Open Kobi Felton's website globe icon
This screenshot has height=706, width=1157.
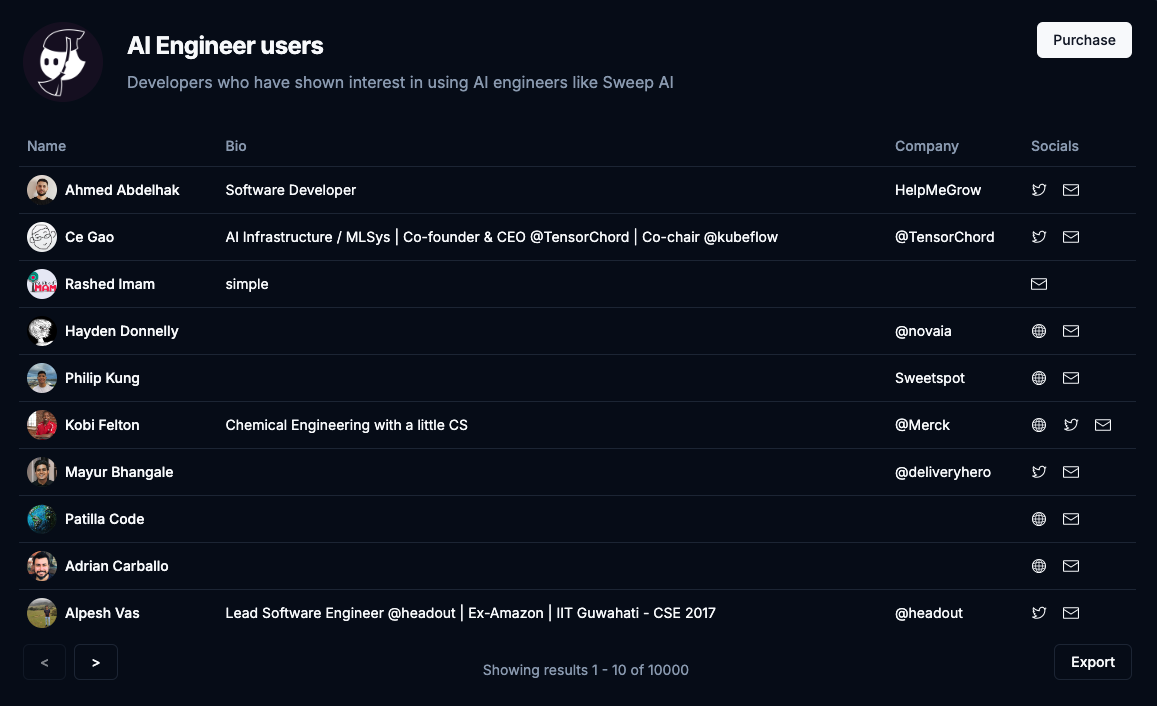[x=1039, y=425]
